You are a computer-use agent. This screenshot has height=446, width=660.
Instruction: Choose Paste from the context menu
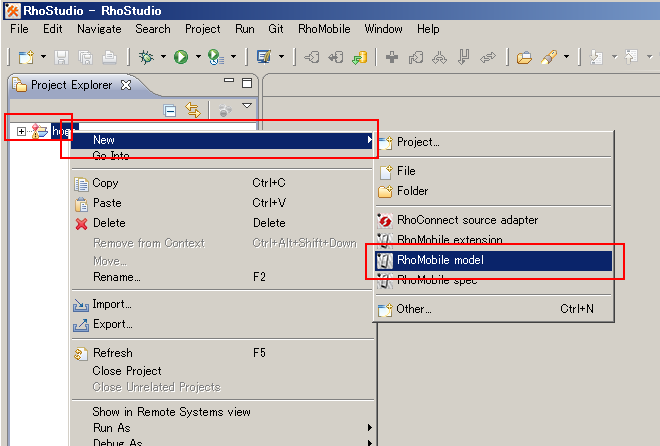222,203
